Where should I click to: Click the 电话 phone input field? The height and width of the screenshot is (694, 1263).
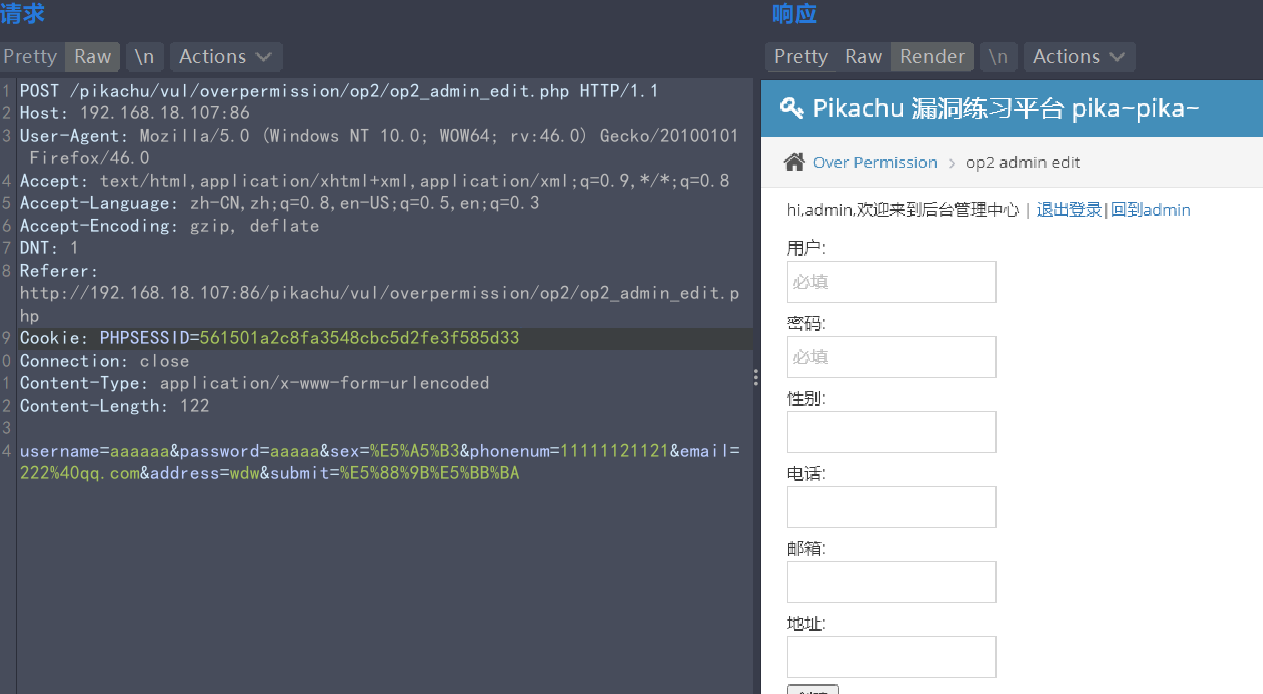pos(890,507)
